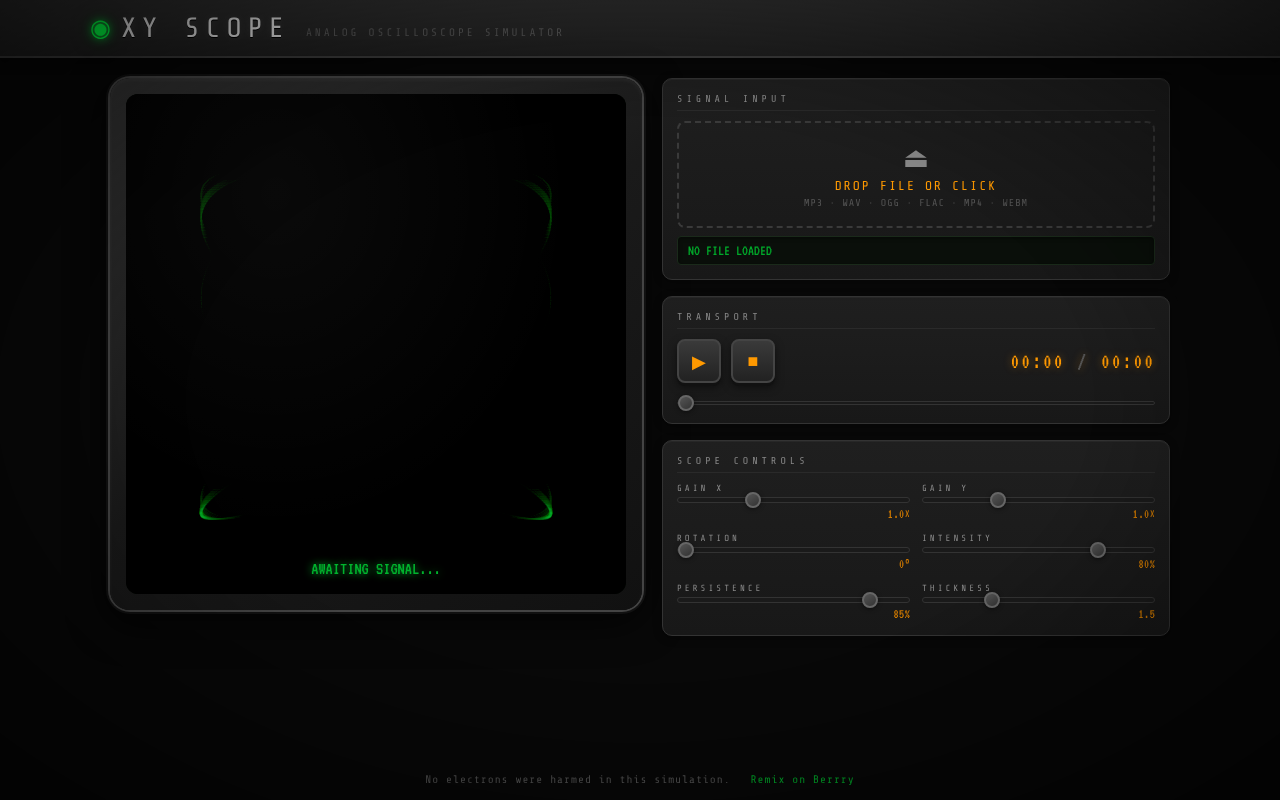This screenshot has height=800, width=1280.
Task: Click the Awaiting Signal text on scope
Action: coord(376,570)
